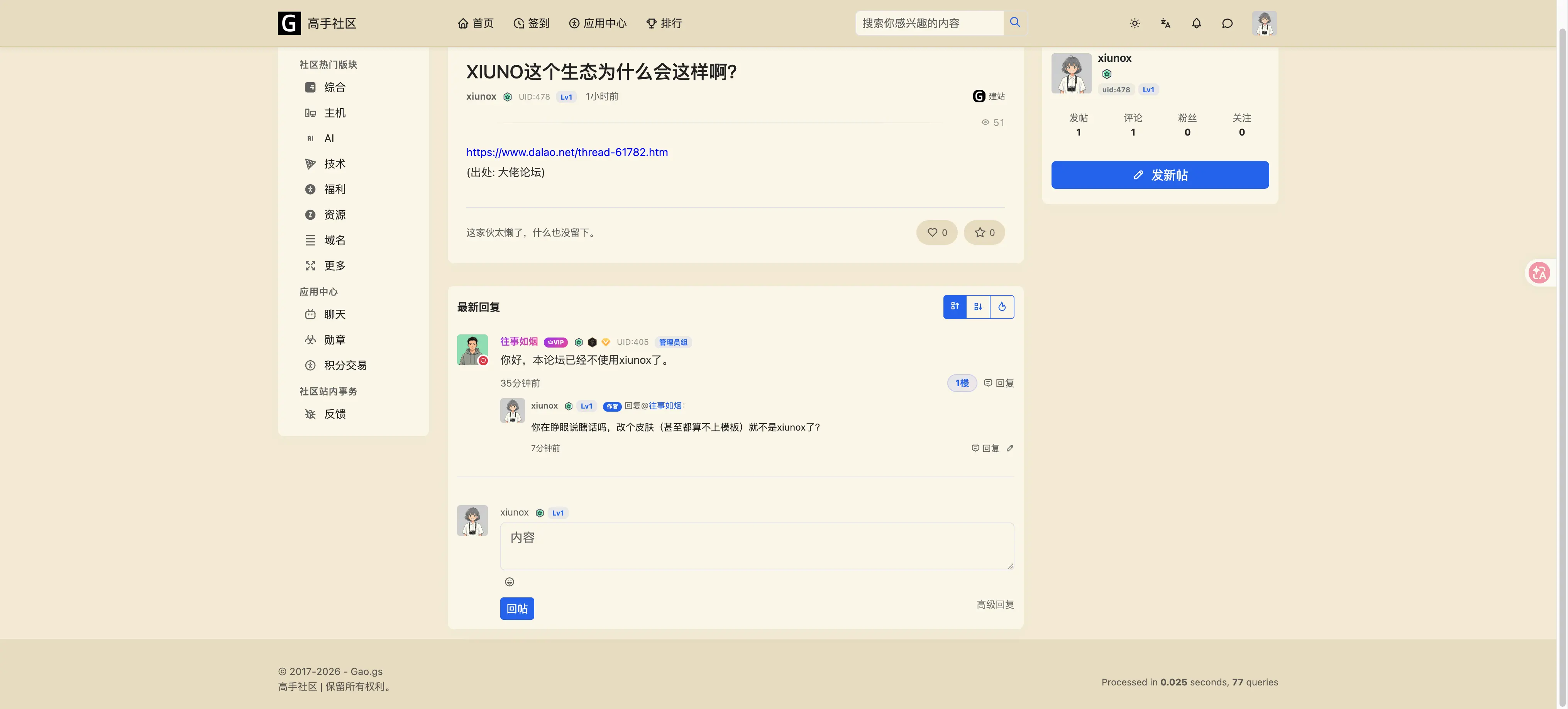The image size is (1568, 709).
Task: Focus the 内容 reply text area
Action: pos(757,546)
